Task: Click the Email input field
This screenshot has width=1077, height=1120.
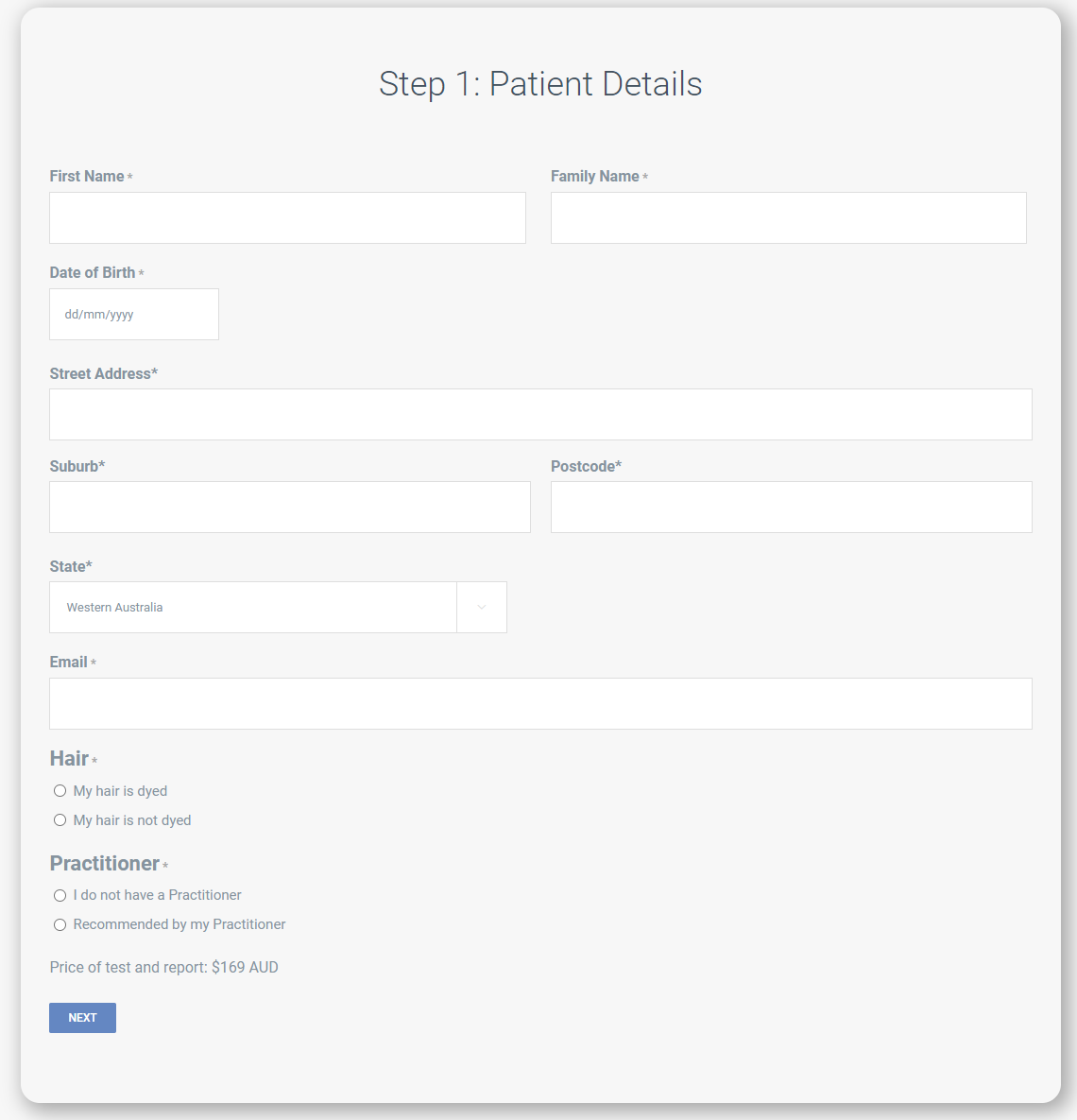Action: [540, 703]
